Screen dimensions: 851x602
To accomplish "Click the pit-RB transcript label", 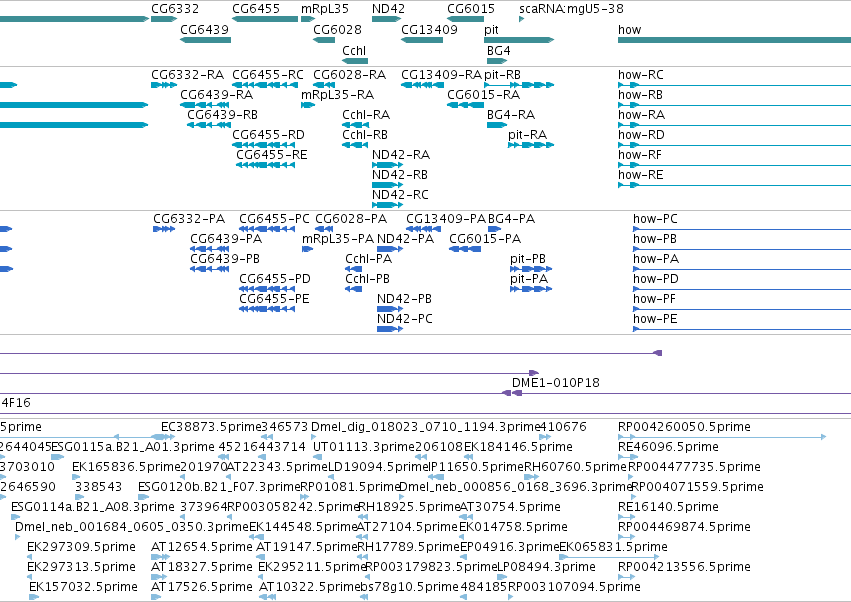I will (x=502, y=75).
